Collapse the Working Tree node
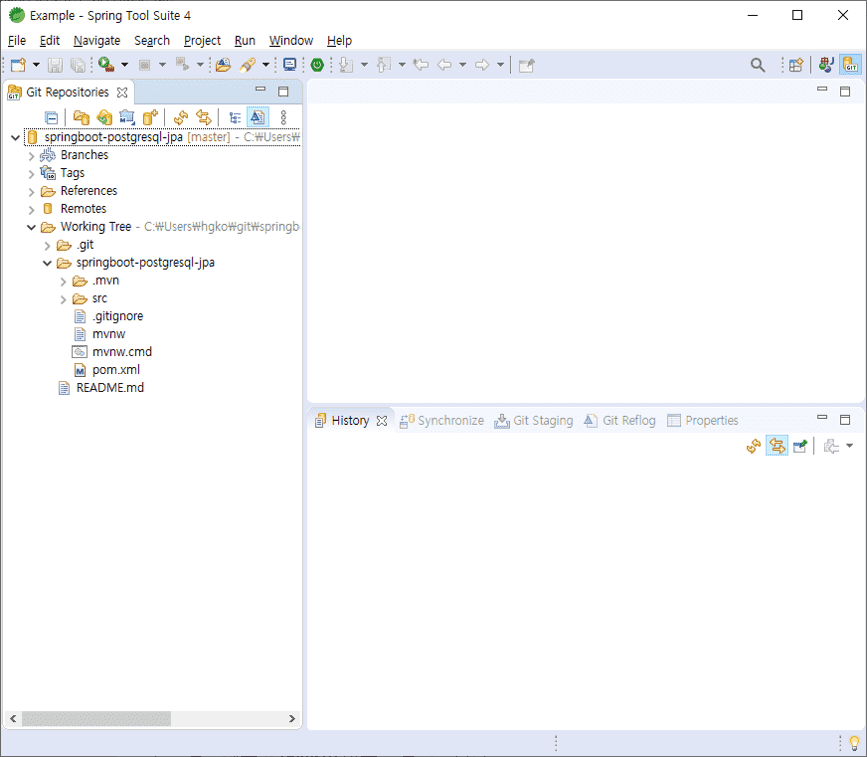This screenshot has height=757, width=867. (x=32, y=227)
